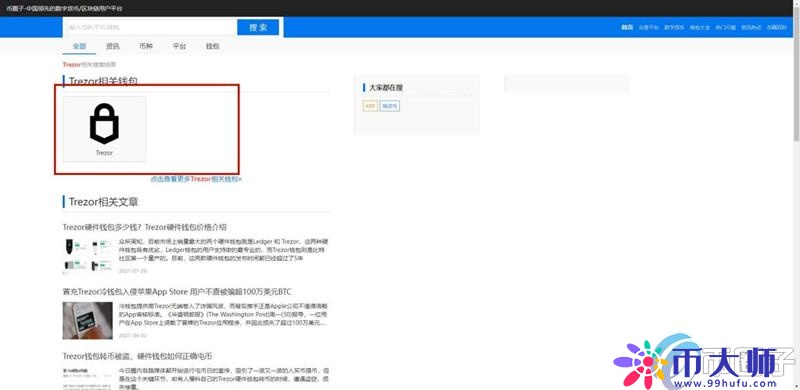Open 钱包大全 in top navigation
Image resolution: width=800 pixels, height=390 pixels.
(x=699, y=27)
